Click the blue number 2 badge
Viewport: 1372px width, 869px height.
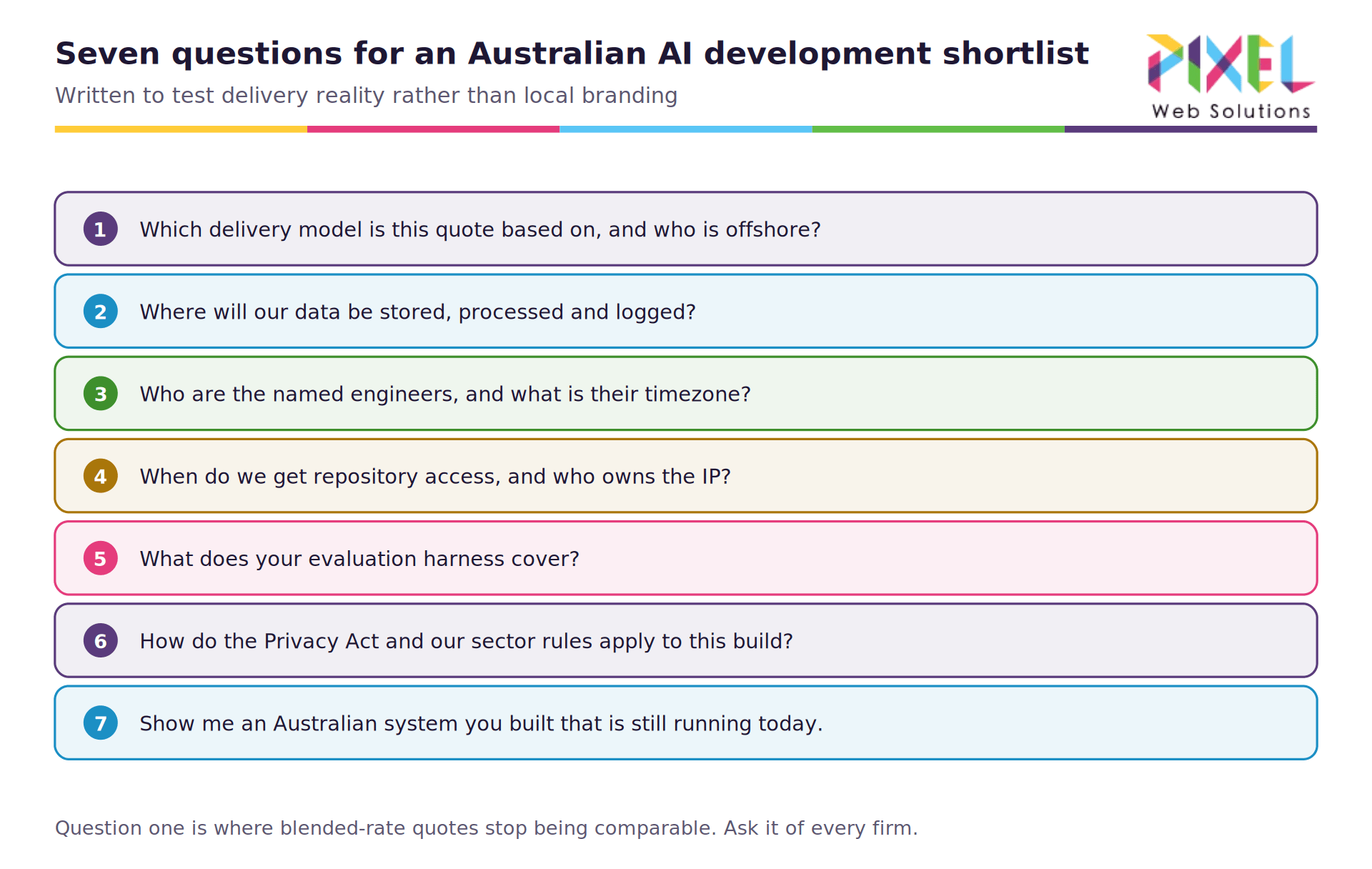pos(101,311)
